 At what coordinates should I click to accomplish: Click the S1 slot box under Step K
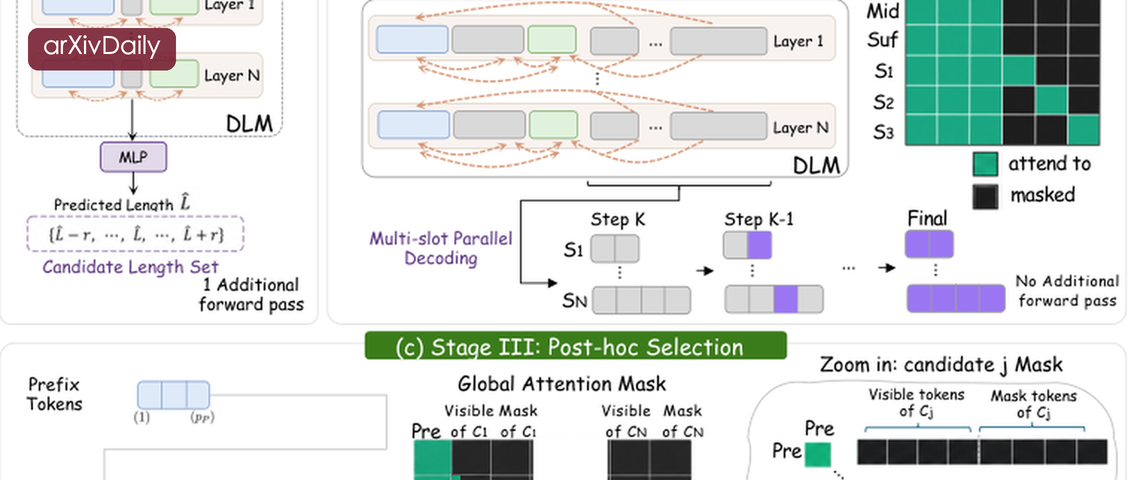coord(614,248)
